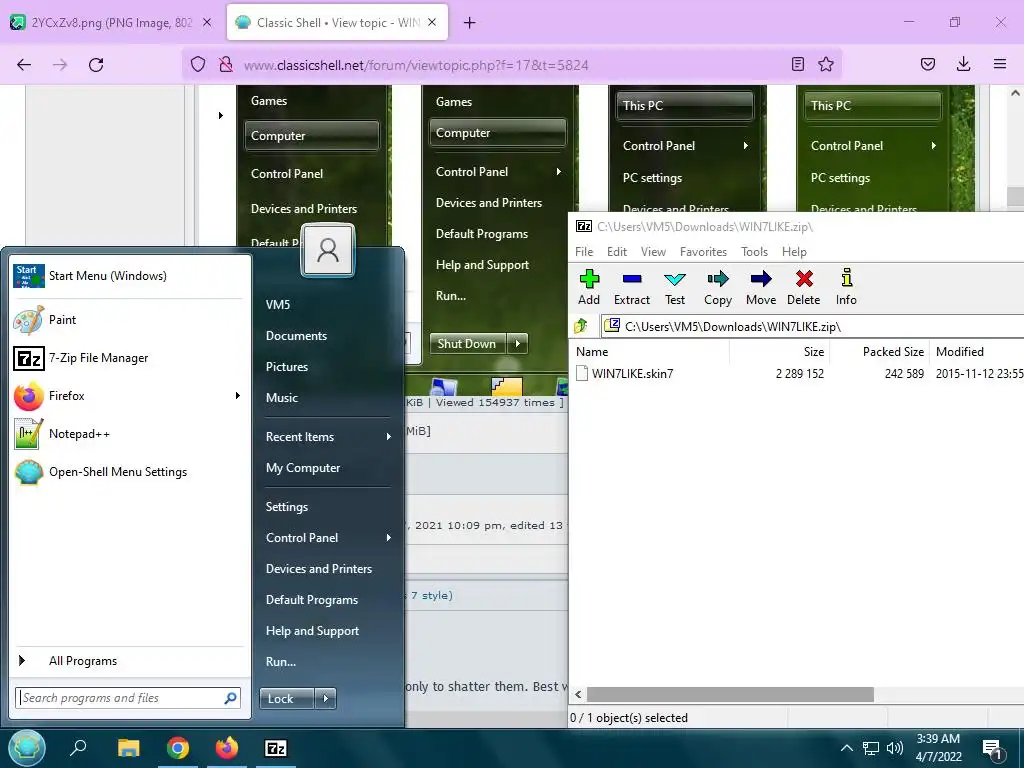Open Start Menu (Windows) entry
This screenshot has width=1024, height=768.
[x=129, y=276]
